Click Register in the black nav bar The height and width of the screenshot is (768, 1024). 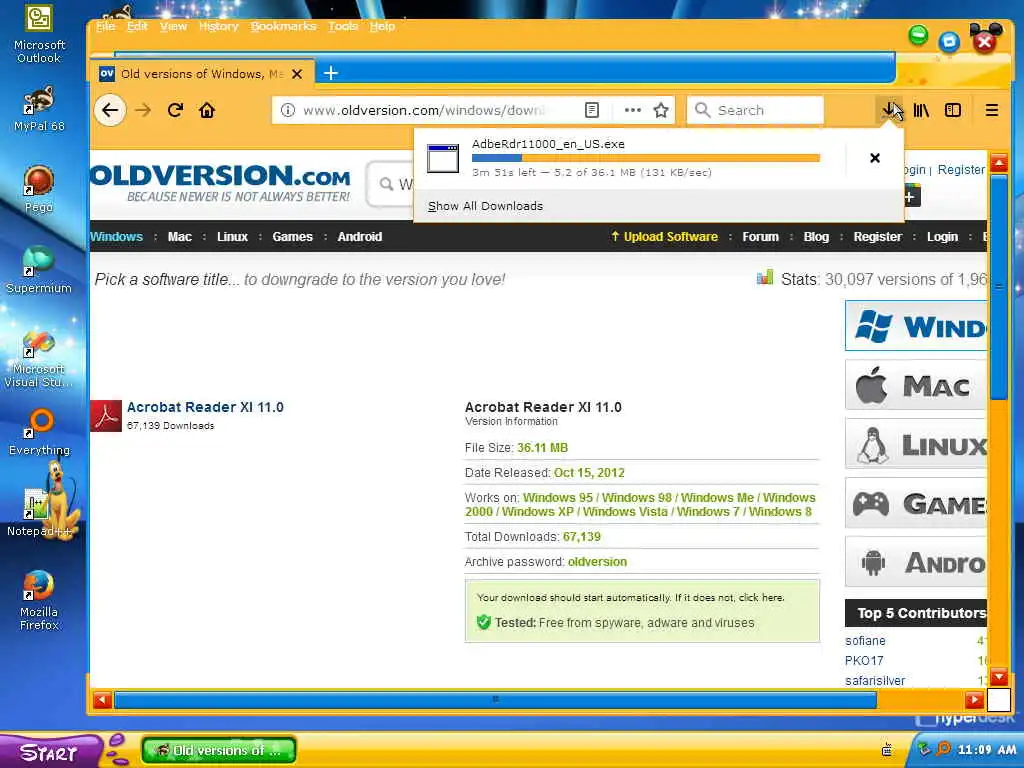[877, 236]
